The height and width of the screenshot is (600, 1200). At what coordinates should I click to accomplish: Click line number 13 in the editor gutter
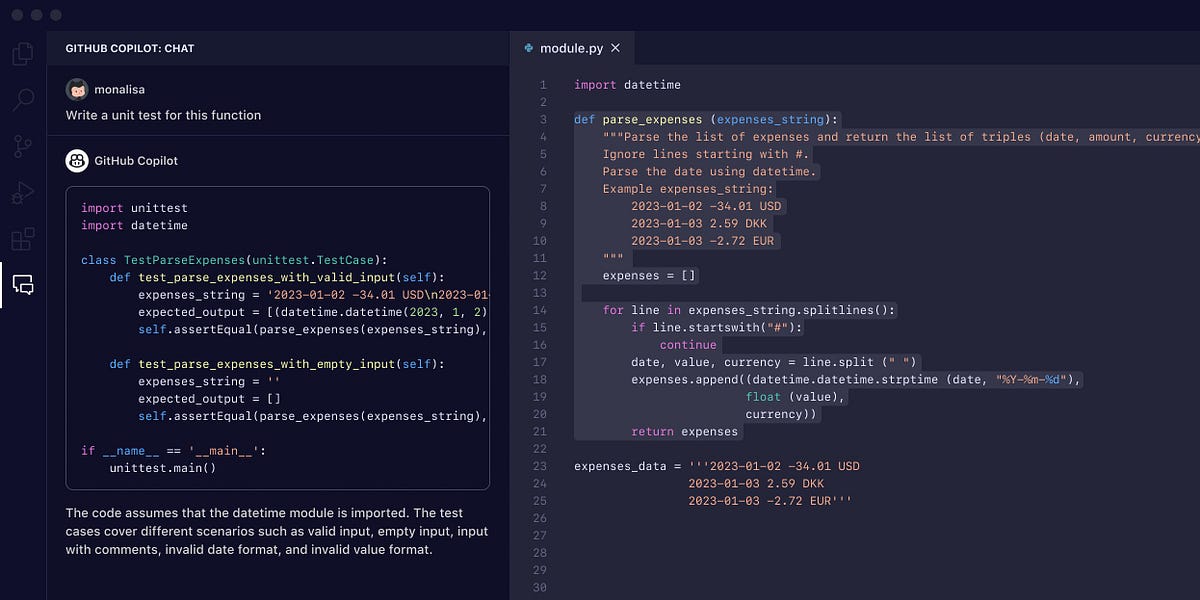tap(540, 292)
